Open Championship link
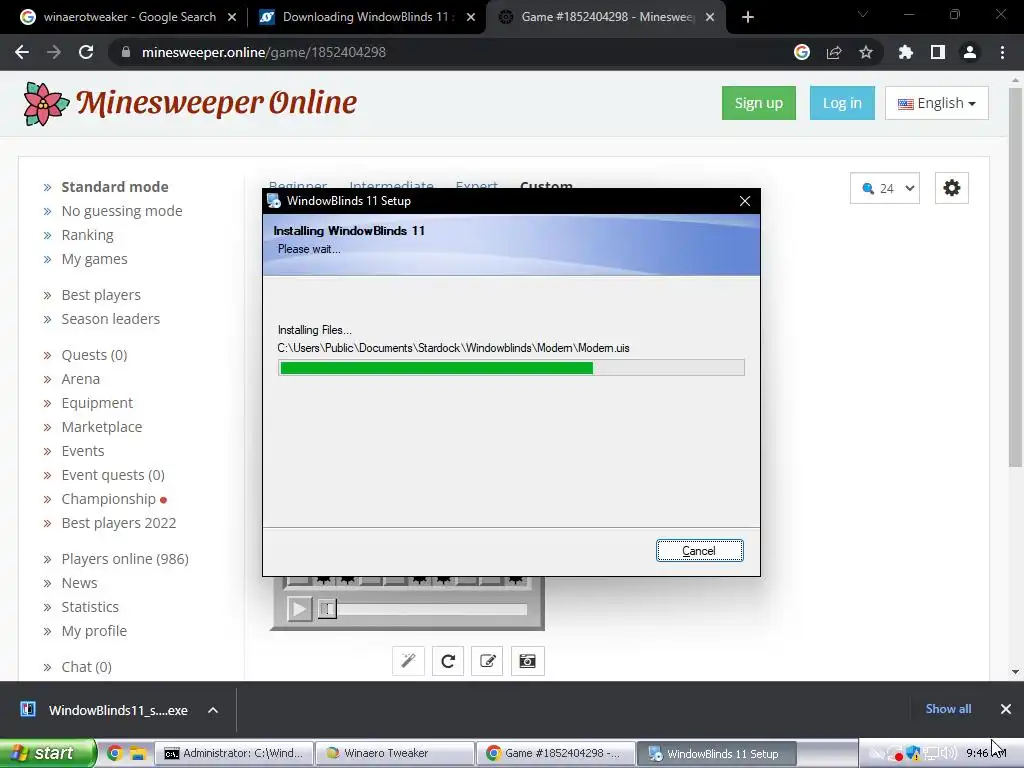 (108, 499)
